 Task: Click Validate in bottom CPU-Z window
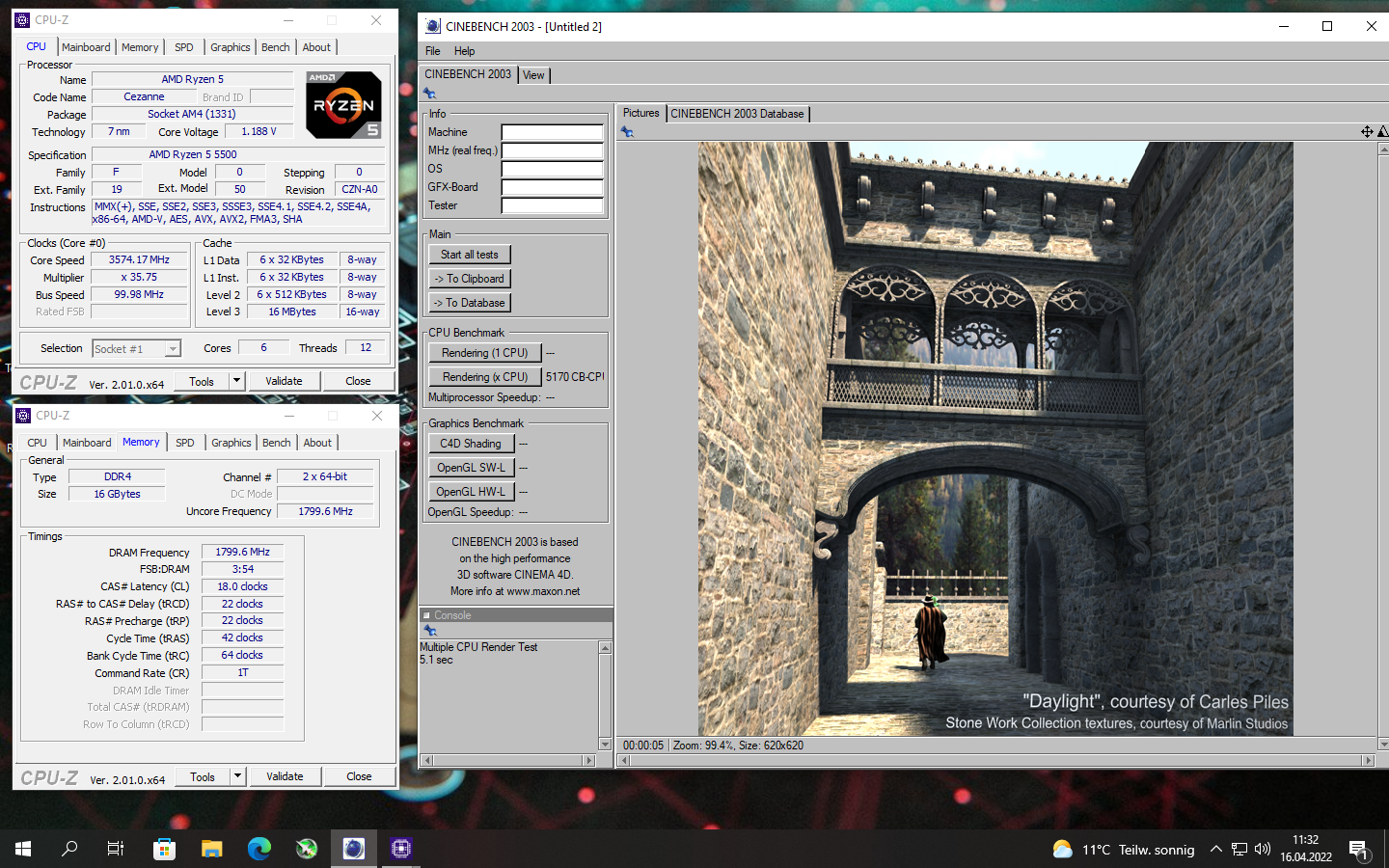click(285, 776)
